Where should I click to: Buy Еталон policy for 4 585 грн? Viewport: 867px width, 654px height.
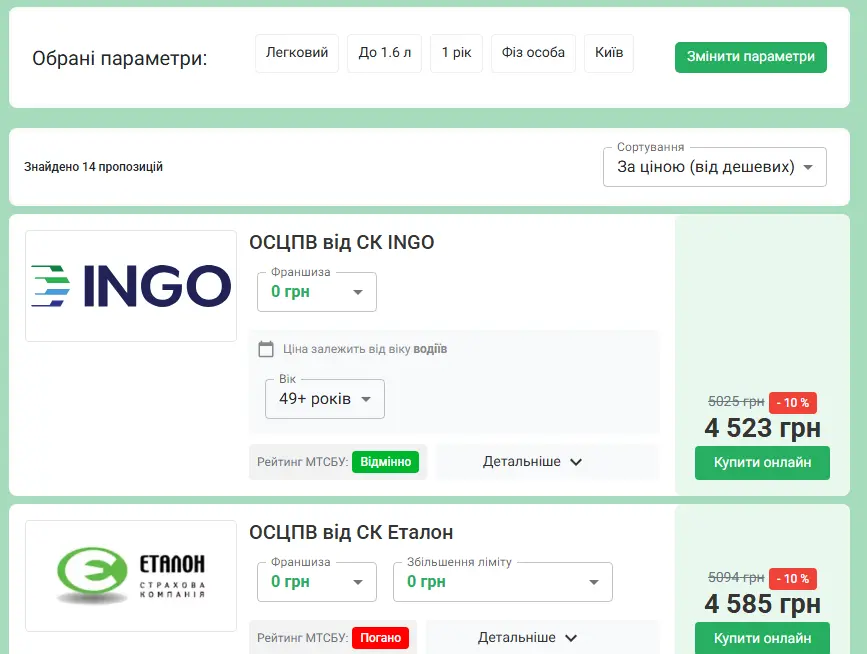762,638
